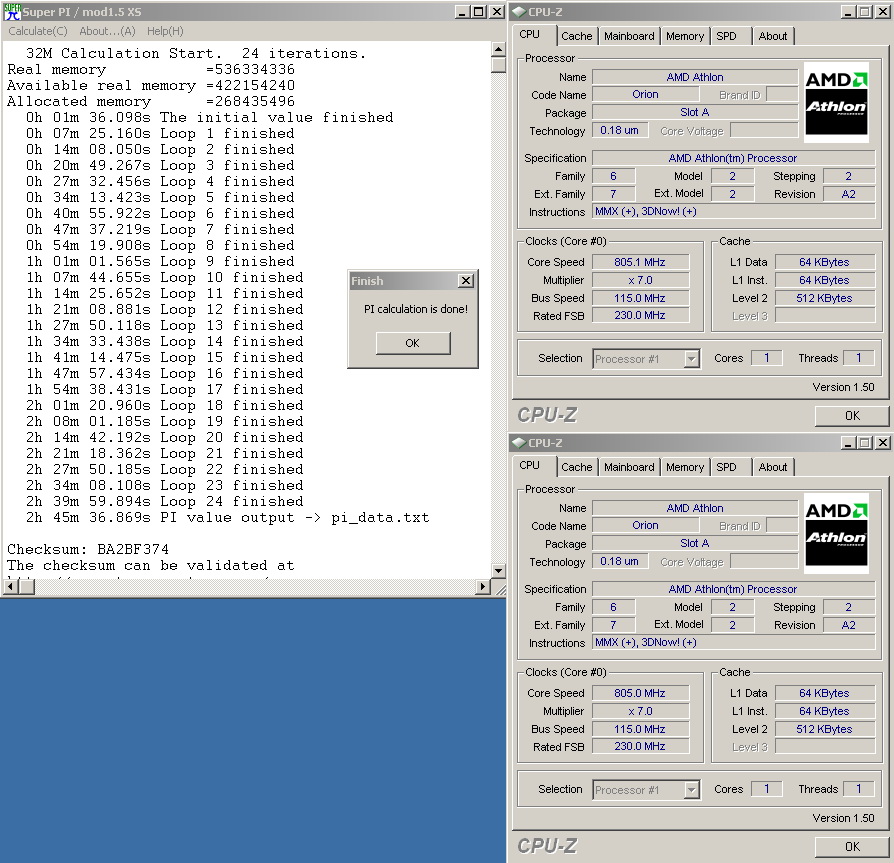Click the AMD Athlon logo in top CPU-Z
The width and height of the screenshot is (894, 863).
tap(836, 101)
